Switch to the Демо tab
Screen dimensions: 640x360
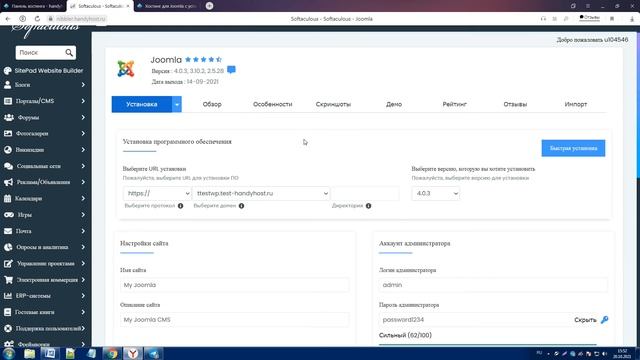click(x=394, y=104)
